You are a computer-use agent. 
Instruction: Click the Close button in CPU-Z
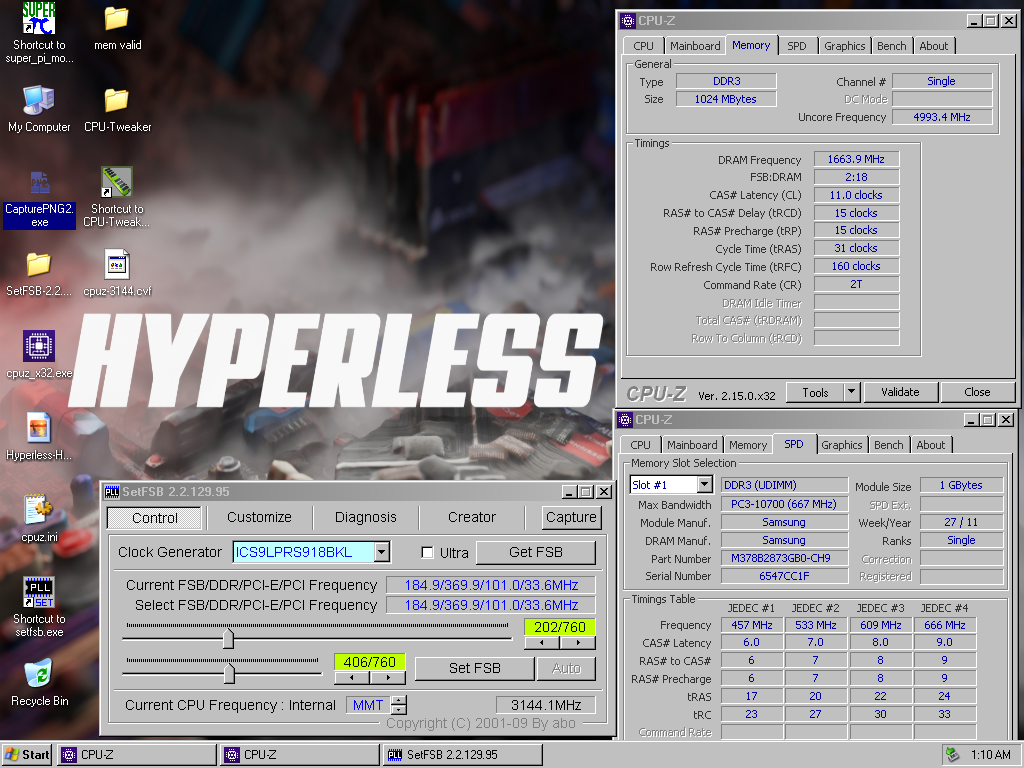point(977,392)
